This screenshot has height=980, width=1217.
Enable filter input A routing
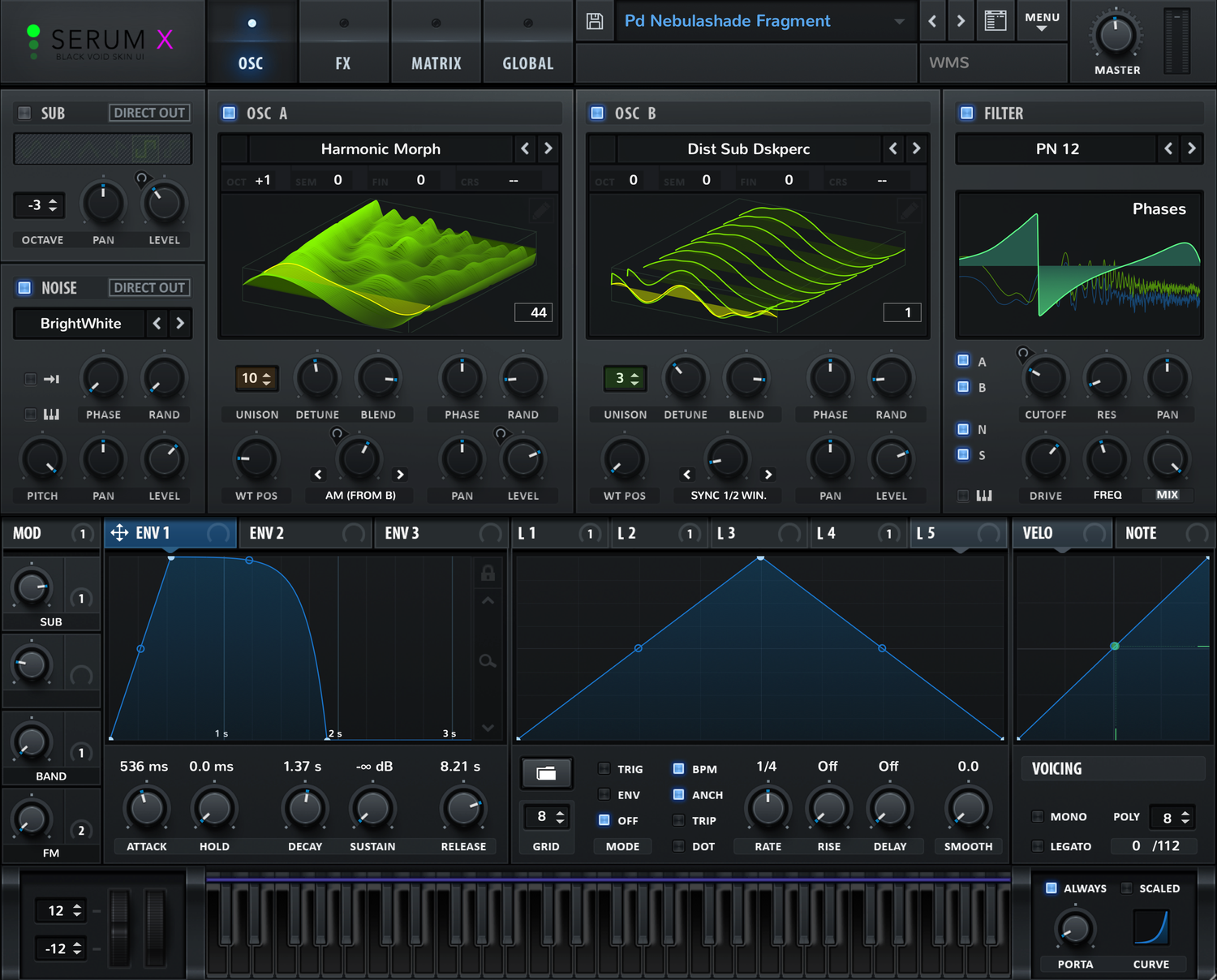(963, 359)
